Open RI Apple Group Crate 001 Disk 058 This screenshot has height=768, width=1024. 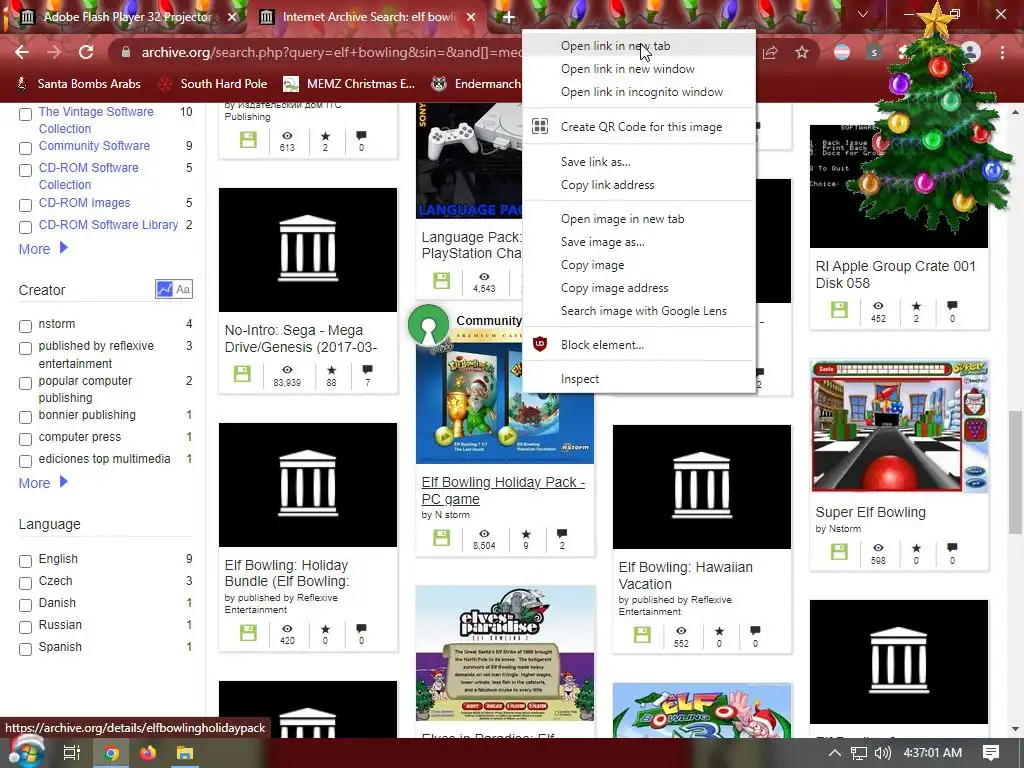coord(895,274)
